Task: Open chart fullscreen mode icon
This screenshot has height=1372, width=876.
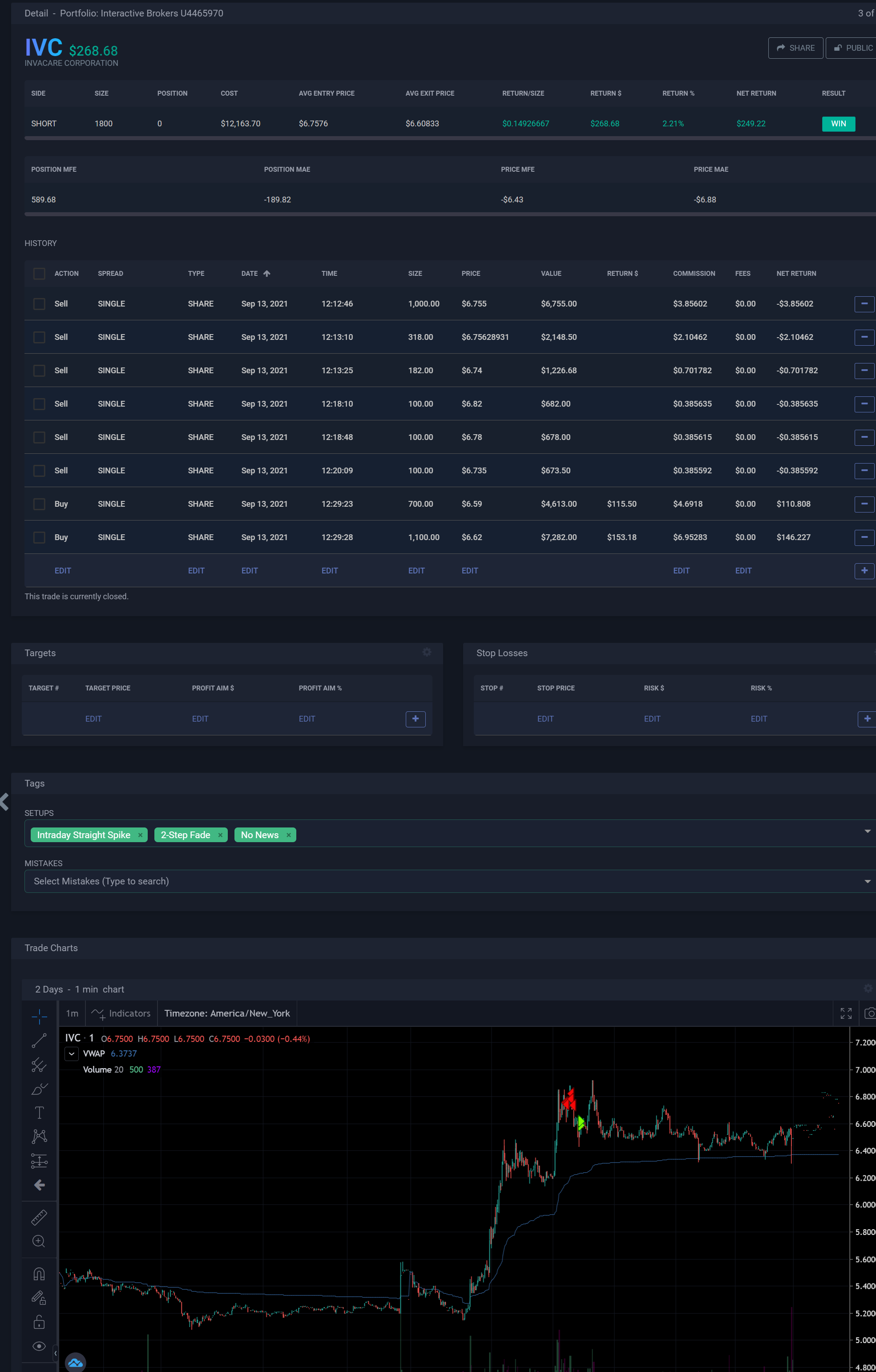Action: [x=846, y=1013]
